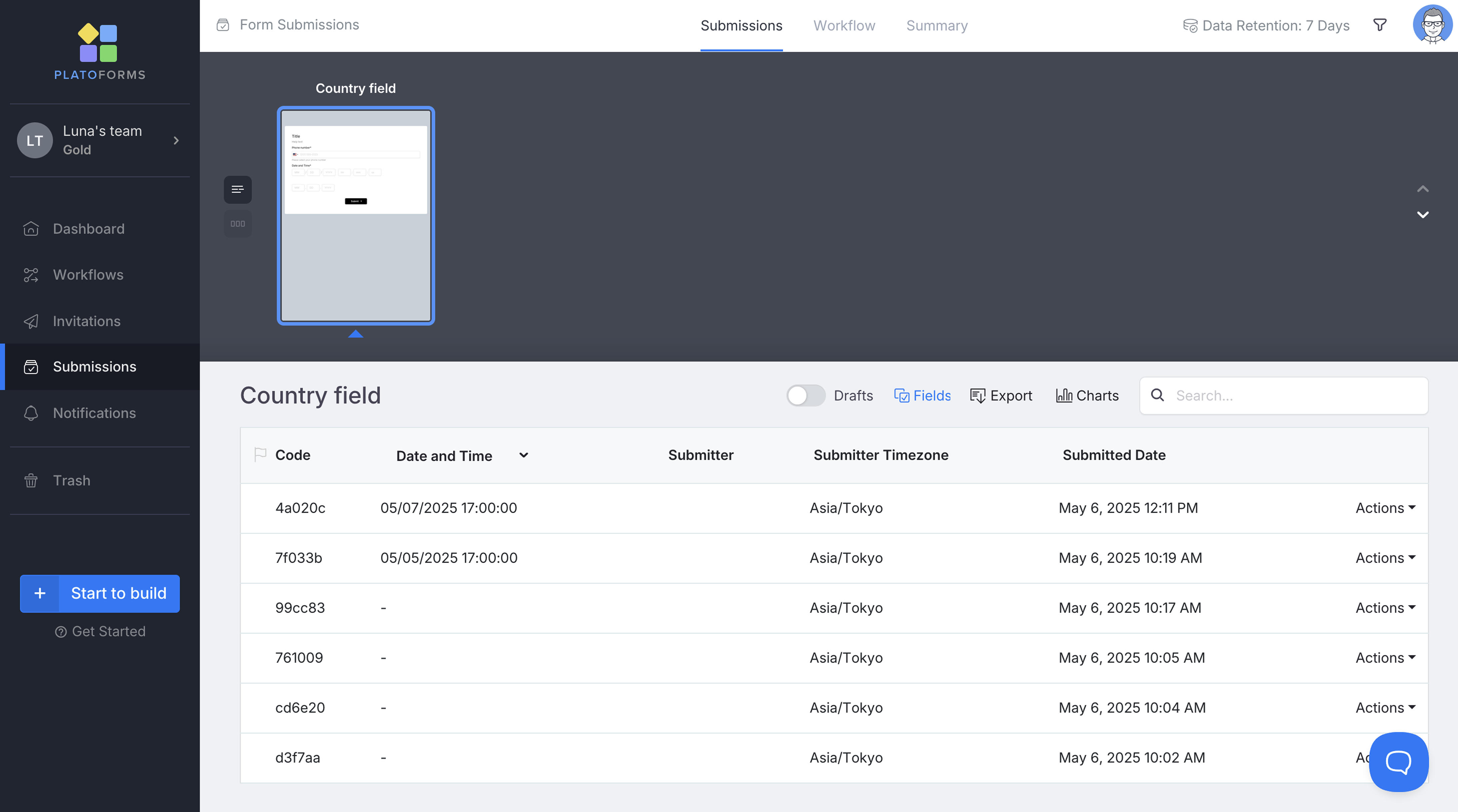Image resolution: width=1458 pixels, height=812 pixels.
Task: Open the Charts view
Action: click(1087, 396)
